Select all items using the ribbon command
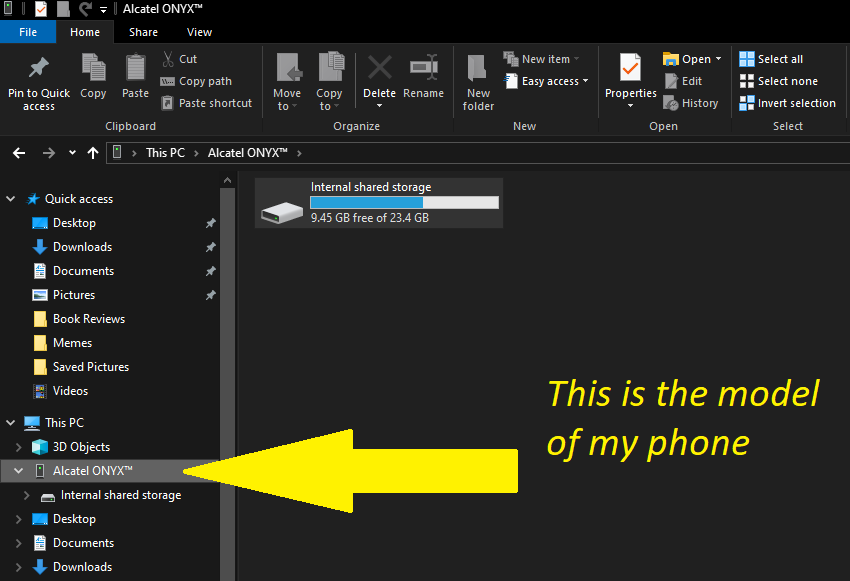The image size is (850, 581). pyautogui.click(x=775, y=58)
